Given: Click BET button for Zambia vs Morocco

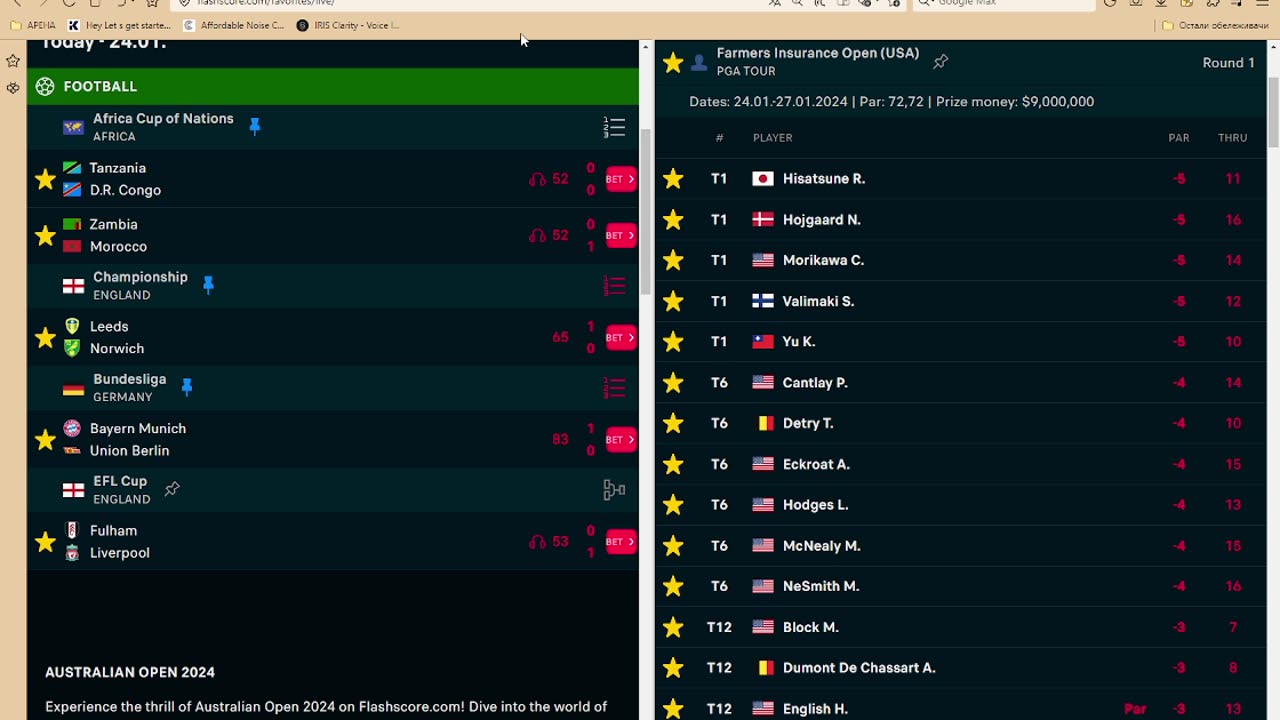Looking at the screenshot, I should pos(620,235).
